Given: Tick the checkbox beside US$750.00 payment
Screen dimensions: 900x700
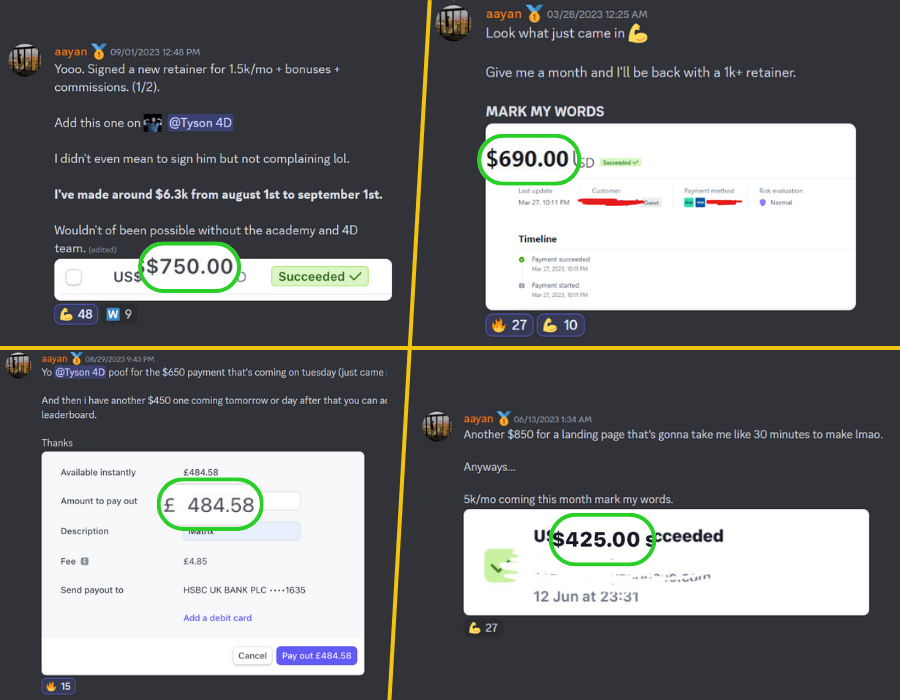Looking at the screenshot, I should (x=73, y=277).
